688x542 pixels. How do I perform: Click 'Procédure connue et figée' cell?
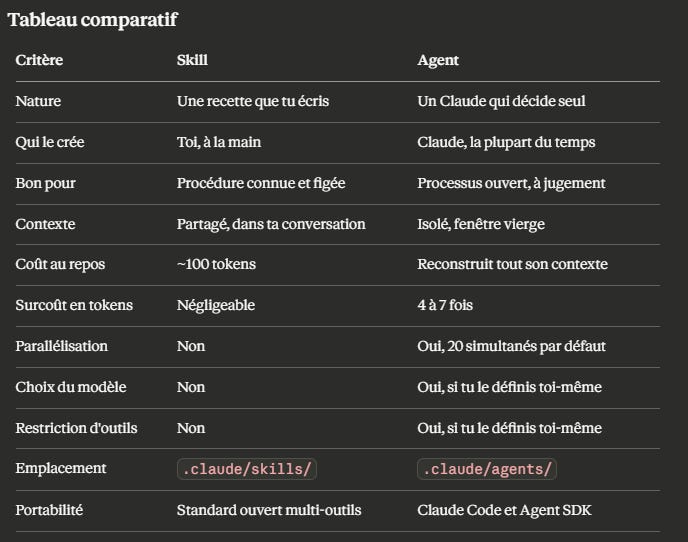[261, 183]
